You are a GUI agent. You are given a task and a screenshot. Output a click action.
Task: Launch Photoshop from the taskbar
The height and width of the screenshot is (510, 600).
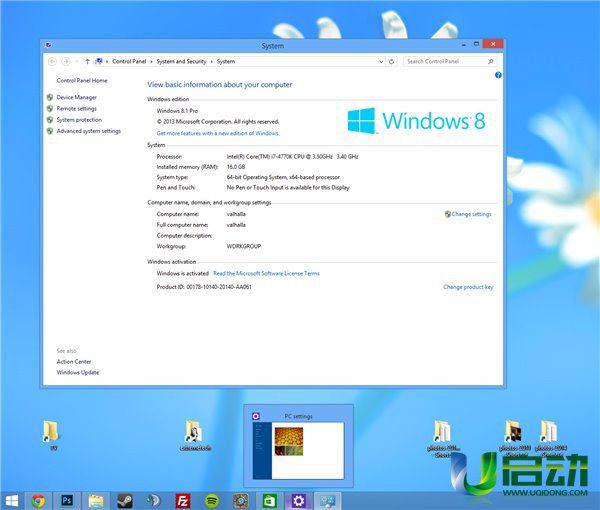point(68,500)
